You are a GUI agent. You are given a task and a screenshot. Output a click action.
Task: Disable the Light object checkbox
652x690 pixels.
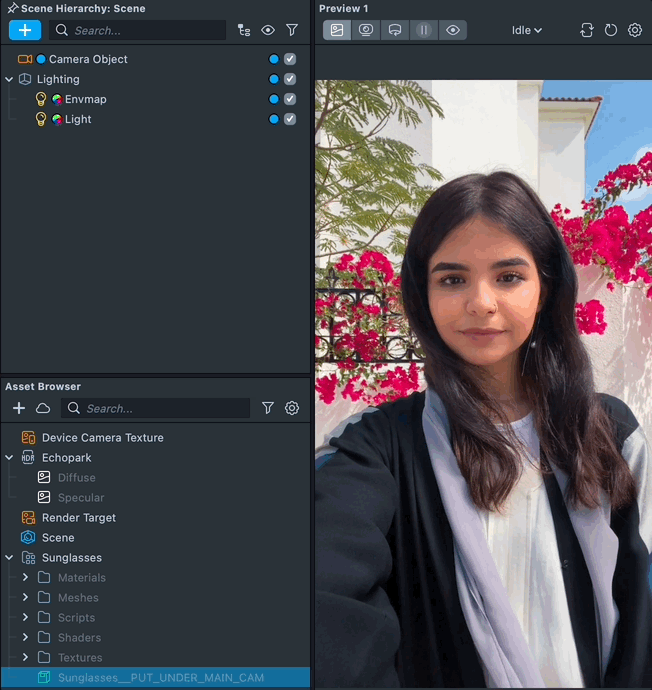click(290, 119)
